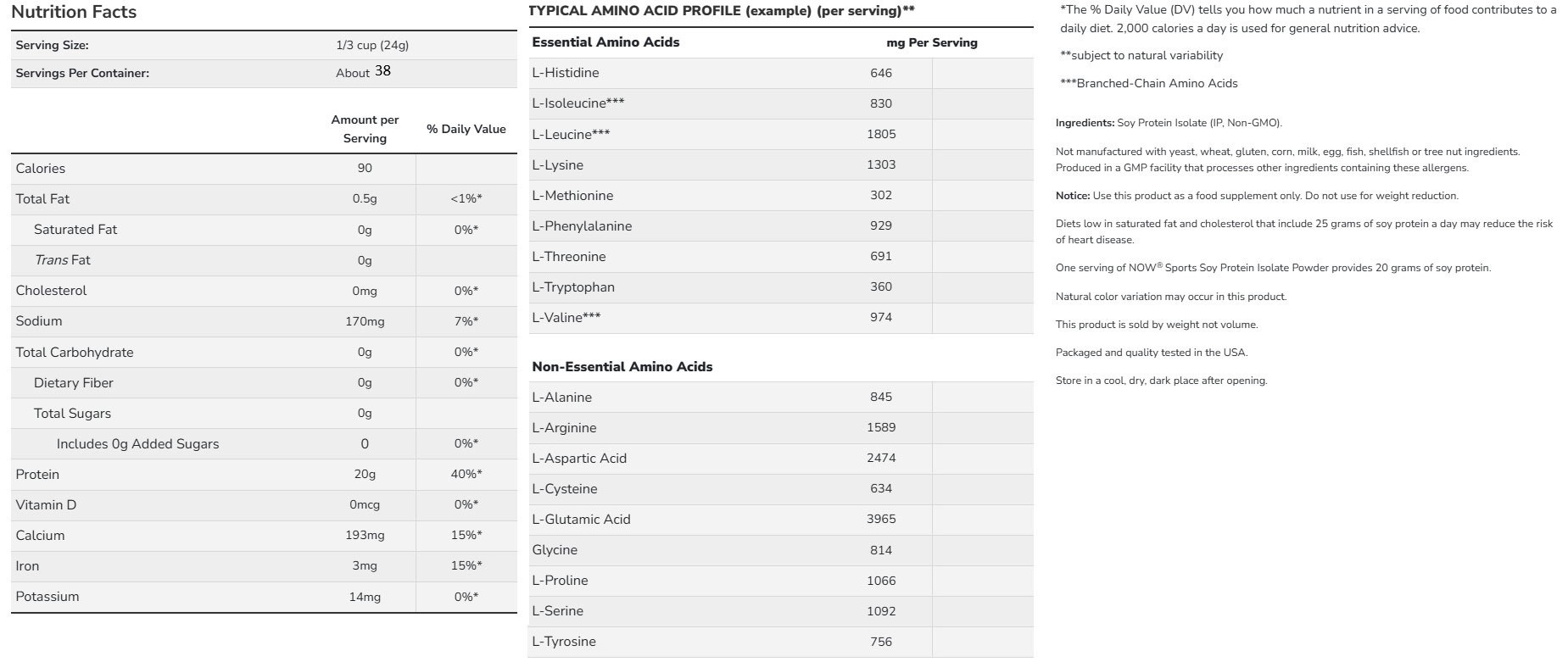Image resolution: width=1568 pixels, height=662 pixels.
Task: Click the Serving Size value 1/3 cup (24g)
Action: [372, 46]
